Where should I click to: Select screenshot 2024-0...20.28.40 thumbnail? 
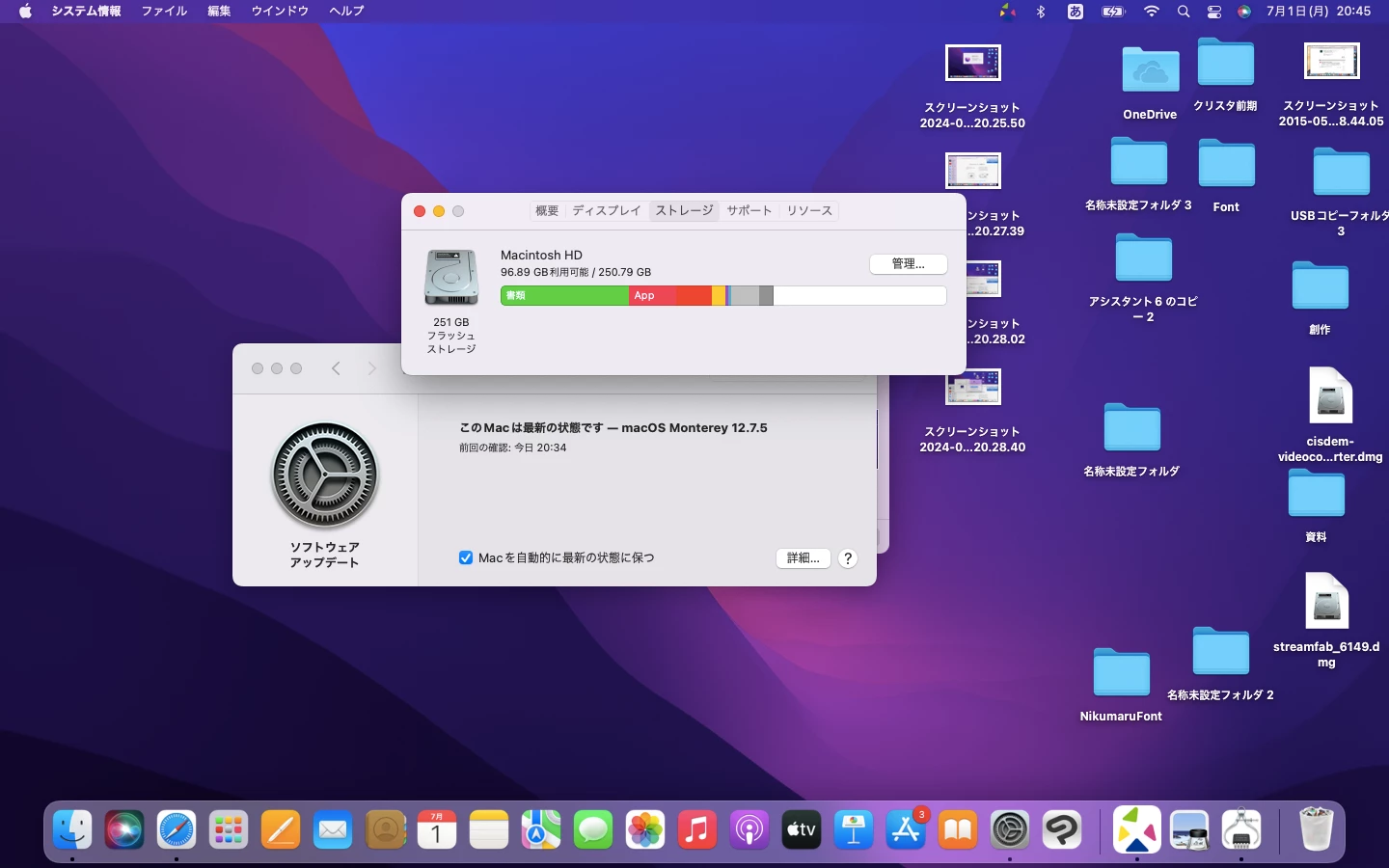click(972, 388)
